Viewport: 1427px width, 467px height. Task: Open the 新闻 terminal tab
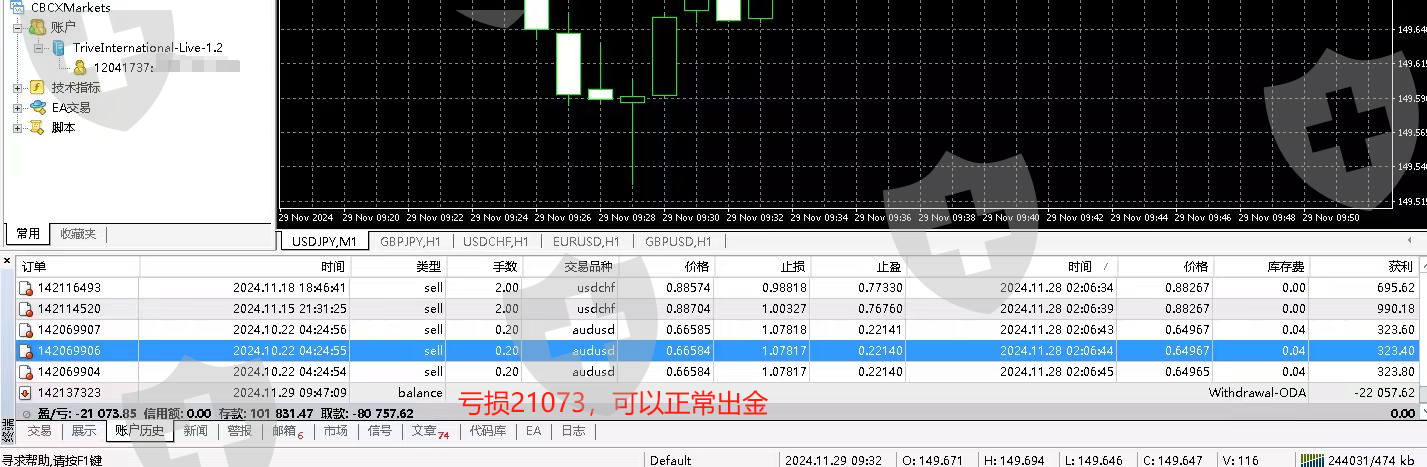click(x=196, y=431)
